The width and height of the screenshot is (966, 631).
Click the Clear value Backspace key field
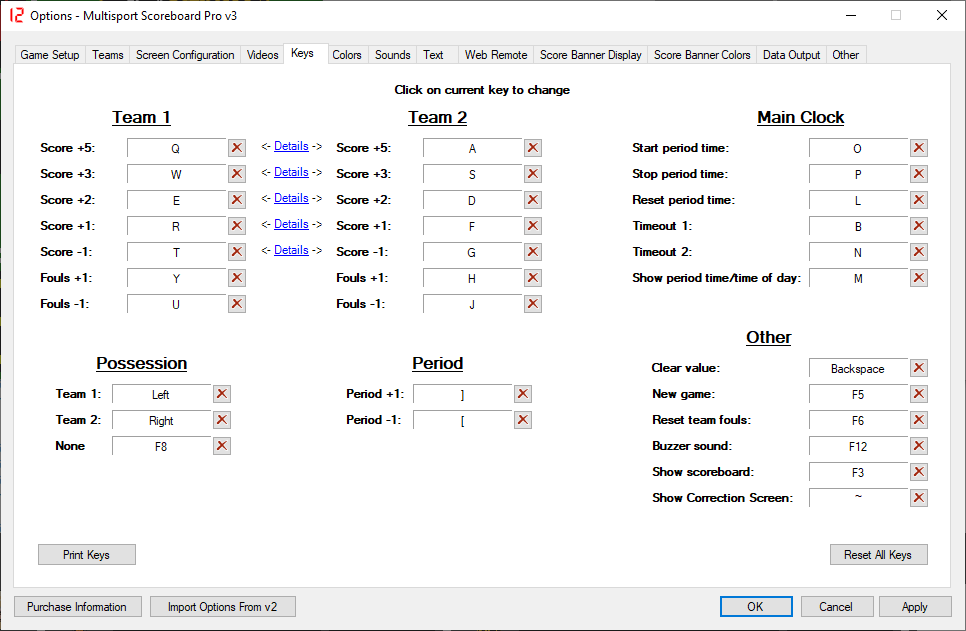point(857,369)
